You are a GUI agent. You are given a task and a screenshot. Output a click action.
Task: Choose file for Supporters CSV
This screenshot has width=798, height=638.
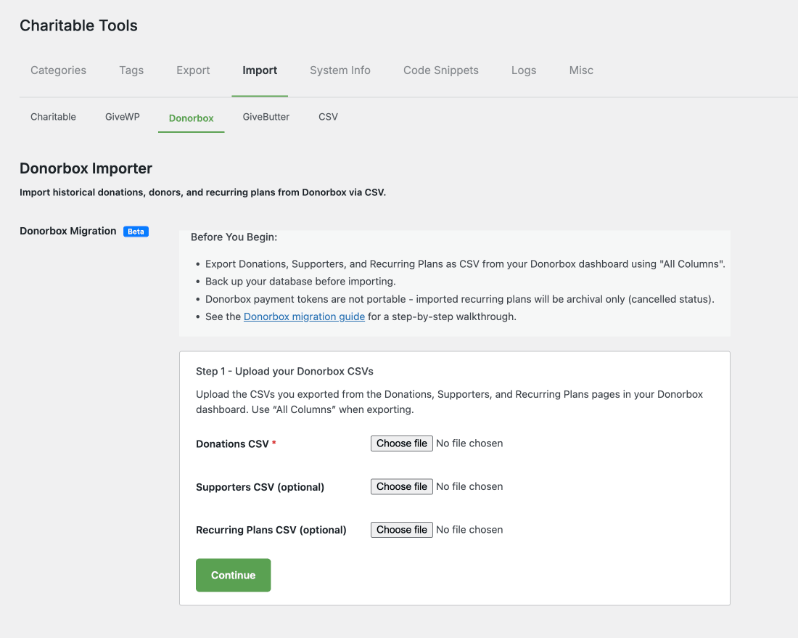[x=402, y=486]
